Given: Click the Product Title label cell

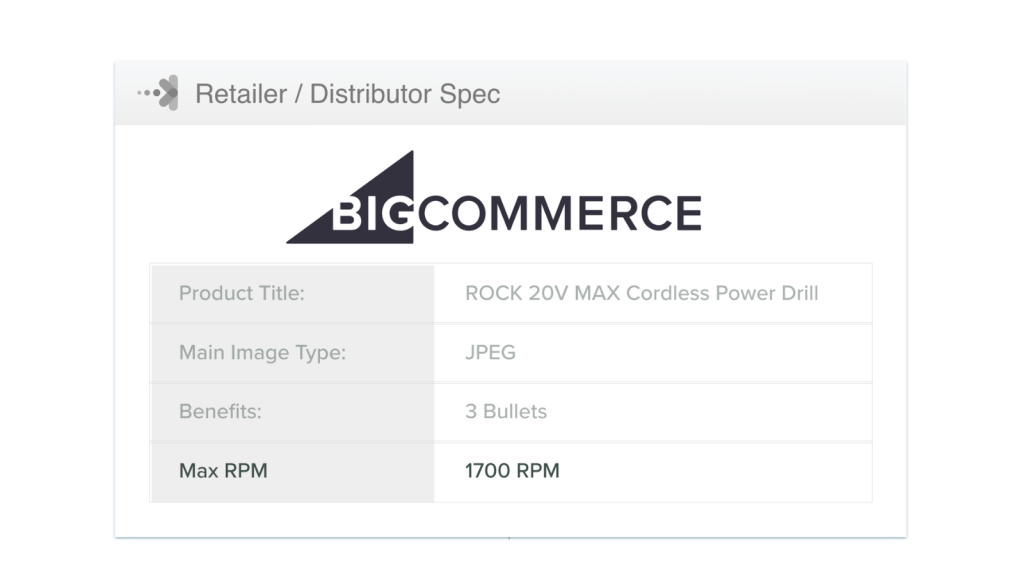Looking at the screenshot, I should [x=293, y=293].
